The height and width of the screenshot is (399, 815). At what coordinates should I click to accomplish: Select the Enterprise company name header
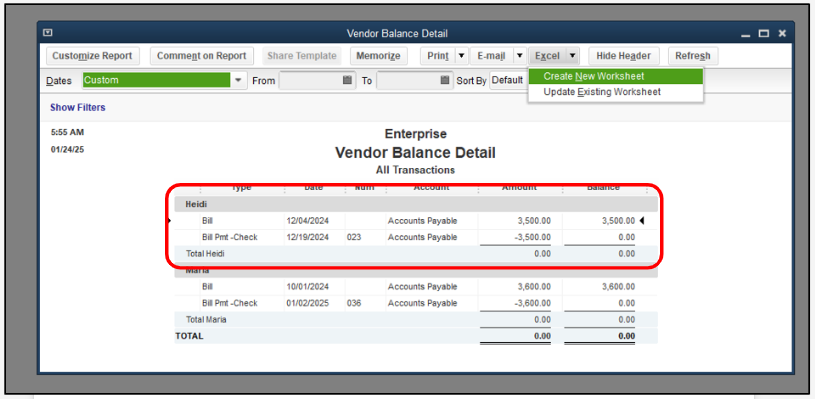pos(415,134)
